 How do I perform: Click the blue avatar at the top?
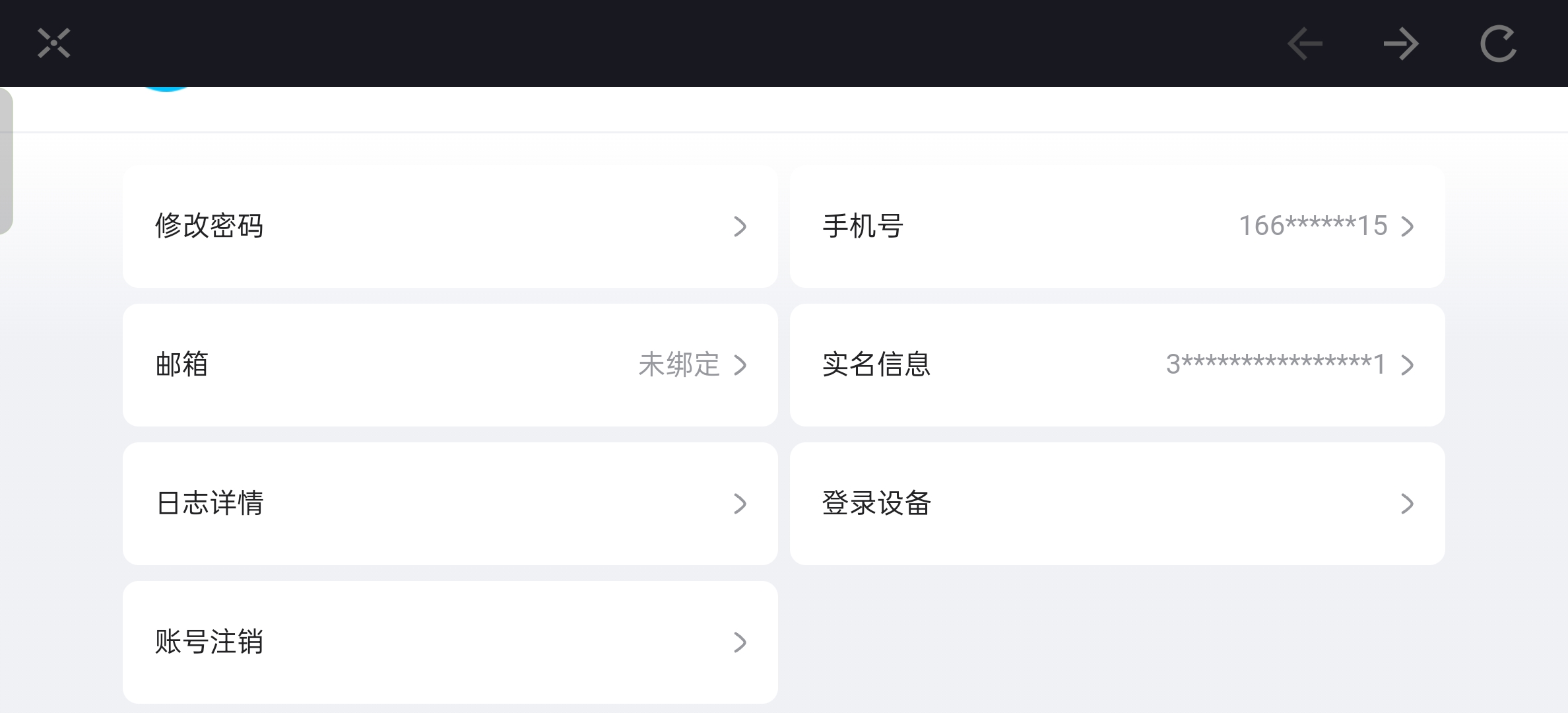pyautogui.click(x=166, y=89)
